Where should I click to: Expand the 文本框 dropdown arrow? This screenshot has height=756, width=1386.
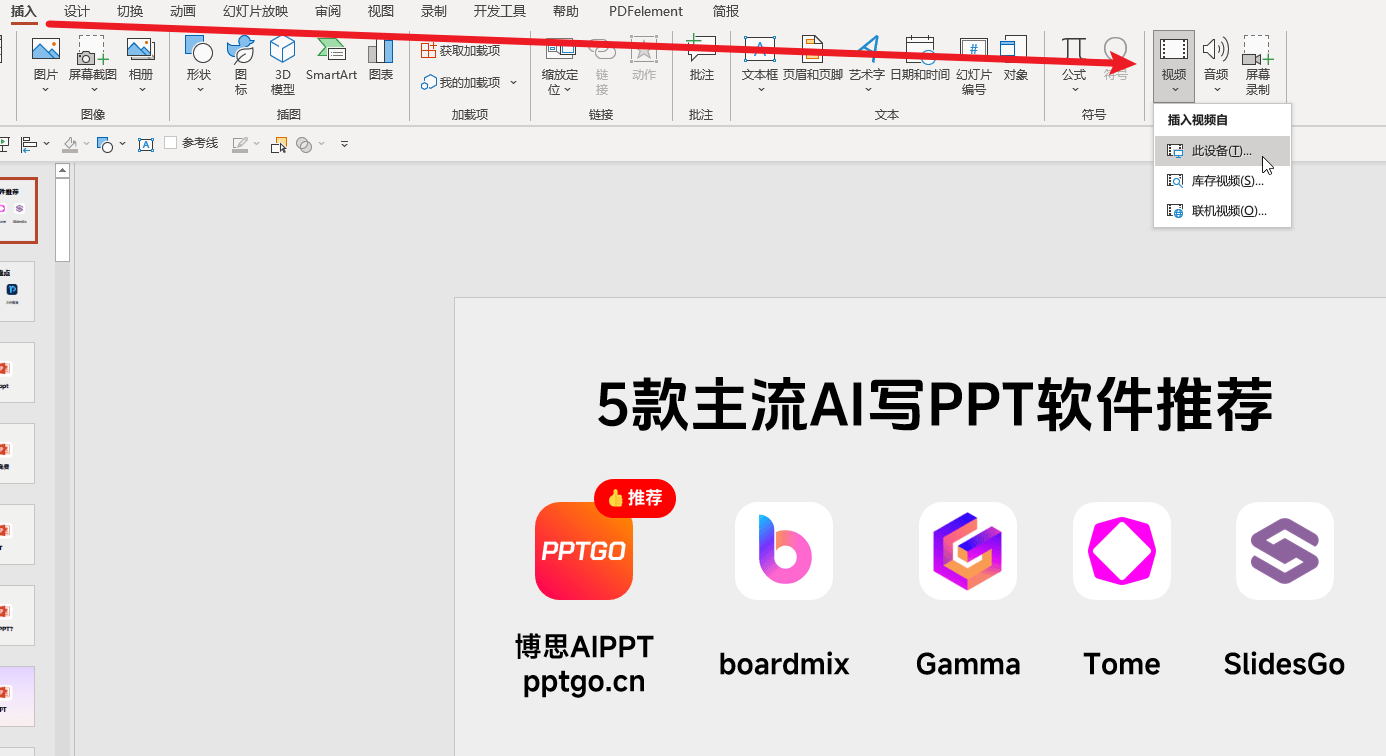tap(760, 90)
